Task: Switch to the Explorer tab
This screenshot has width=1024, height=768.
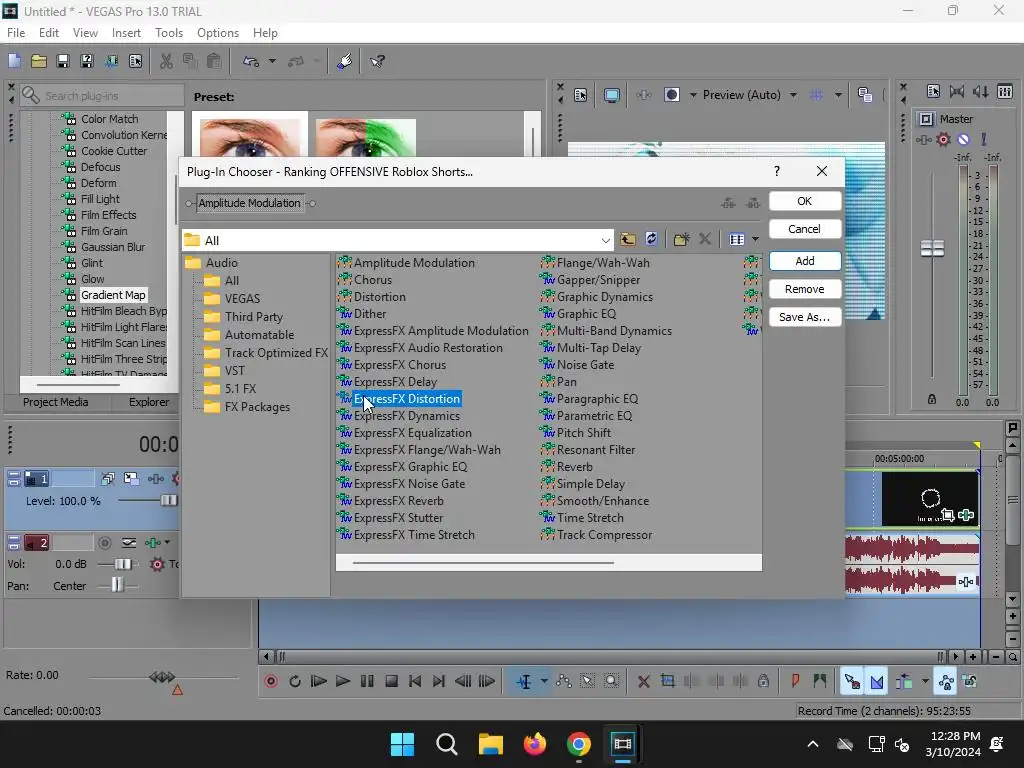Action: pyautogui.click(x=149, y=402)
